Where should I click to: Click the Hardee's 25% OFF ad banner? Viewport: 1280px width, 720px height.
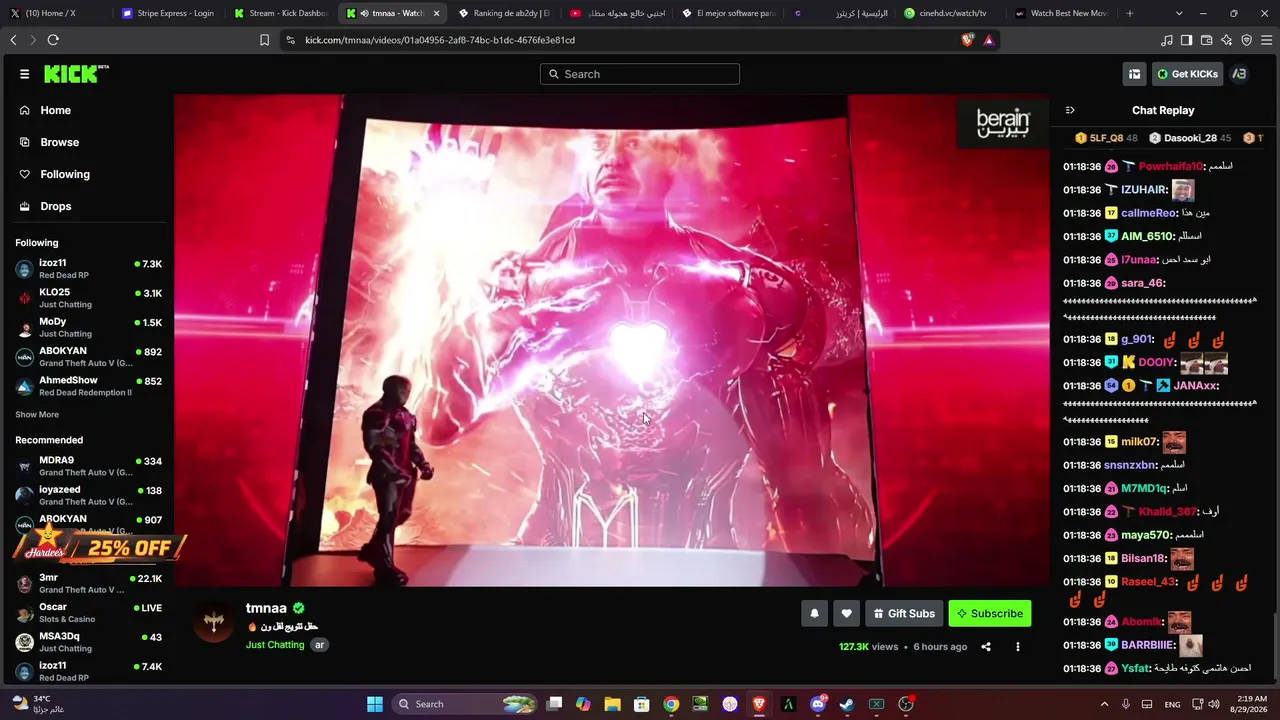pos(100,545)
